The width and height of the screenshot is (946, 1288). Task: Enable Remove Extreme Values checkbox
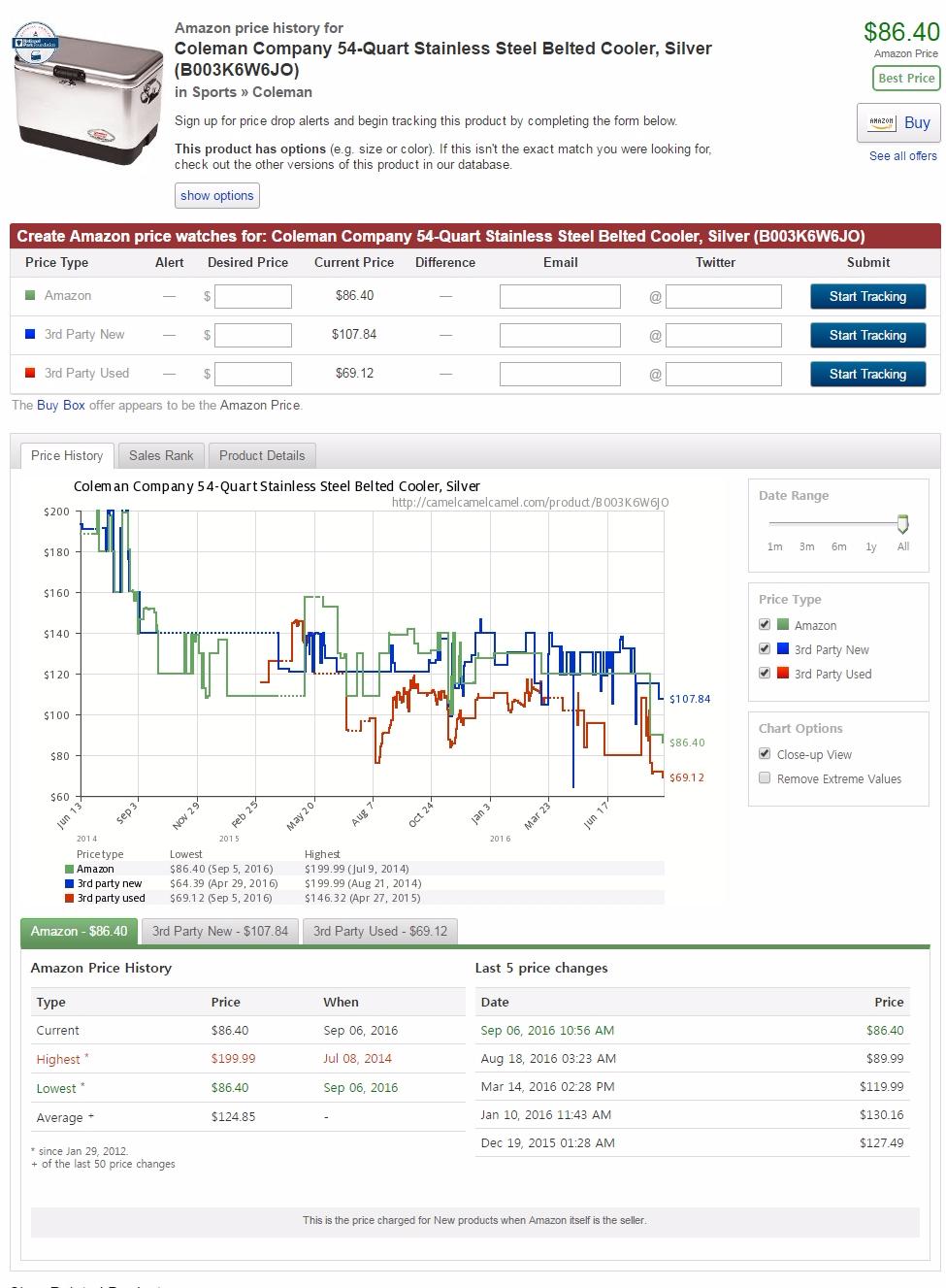click(x=765, y=777)
